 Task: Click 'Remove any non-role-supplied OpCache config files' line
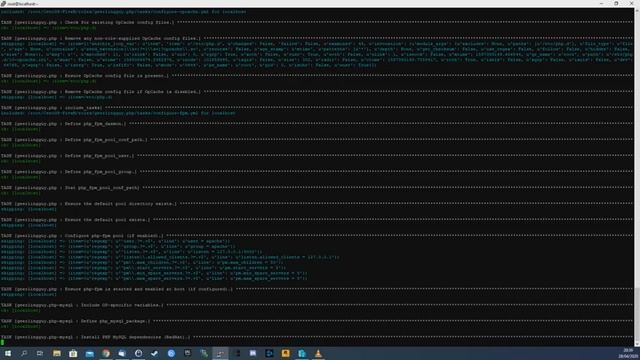101,38
